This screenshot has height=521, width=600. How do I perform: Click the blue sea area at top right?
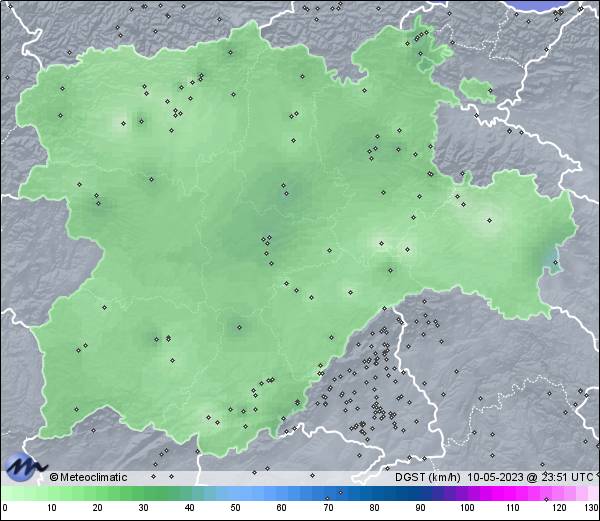coord(537,5)
